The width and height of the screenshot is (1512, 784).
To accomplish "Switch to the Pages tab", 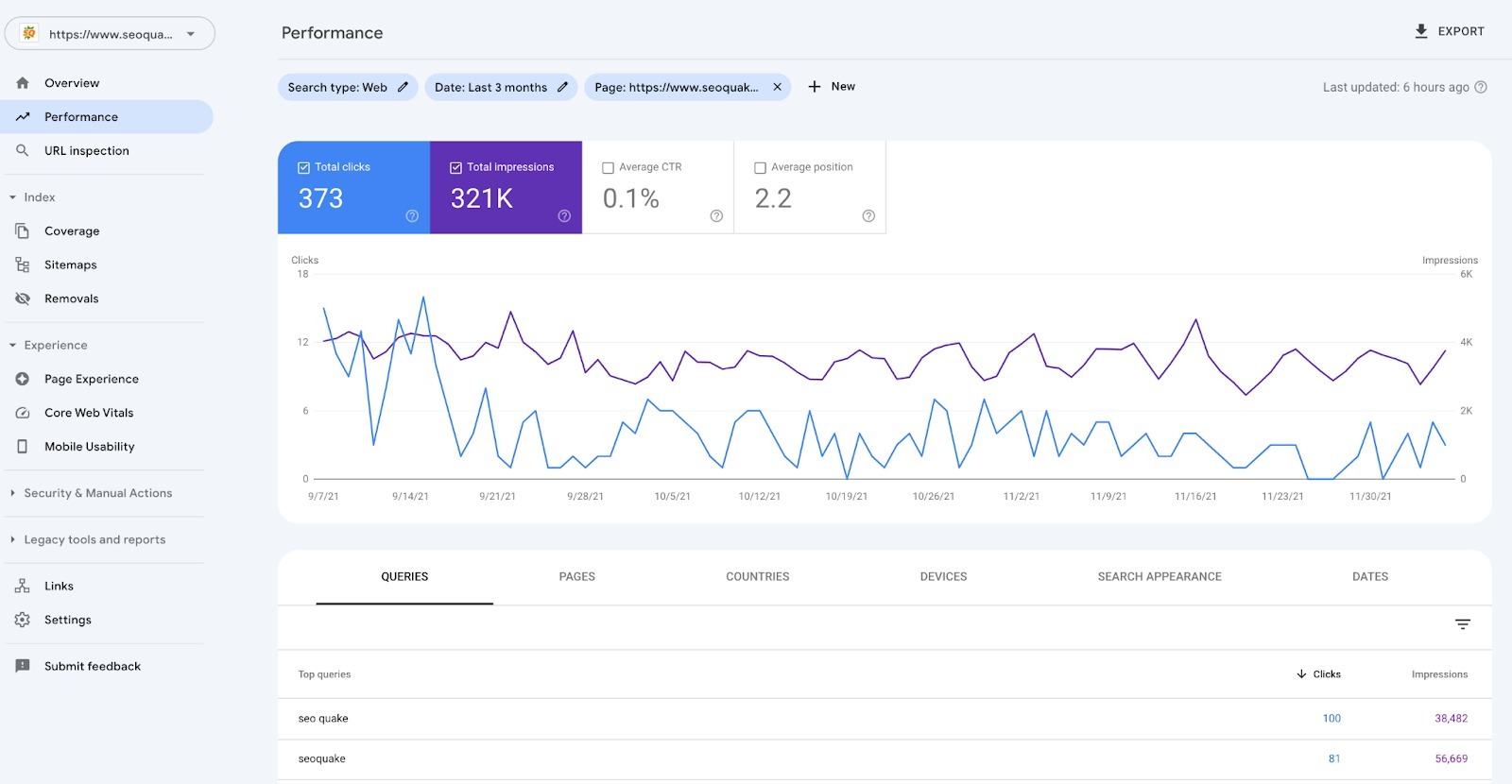I will [576, 576].
